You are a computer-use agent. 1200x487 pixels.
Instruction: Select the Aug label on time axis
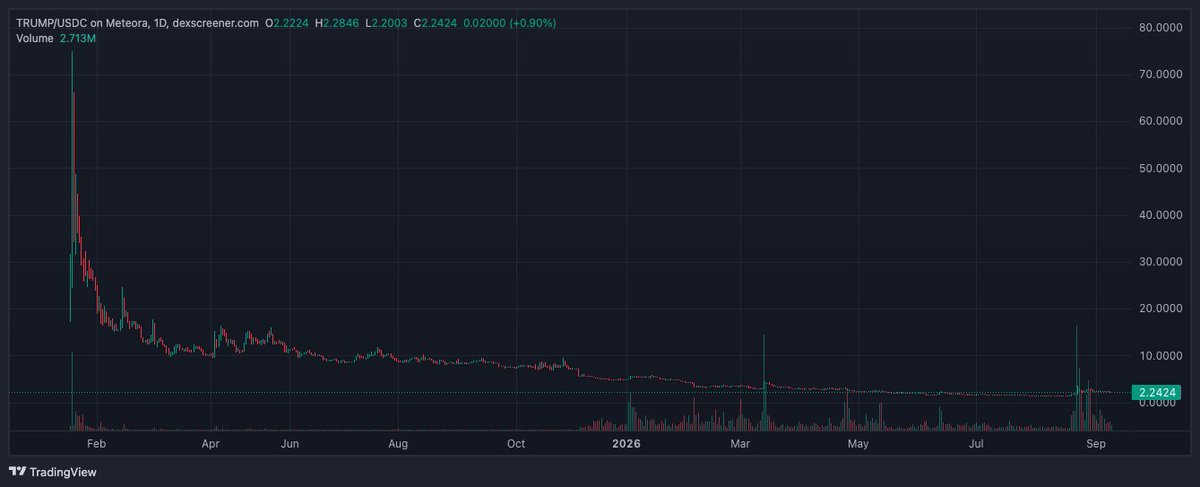pos(398,442)
